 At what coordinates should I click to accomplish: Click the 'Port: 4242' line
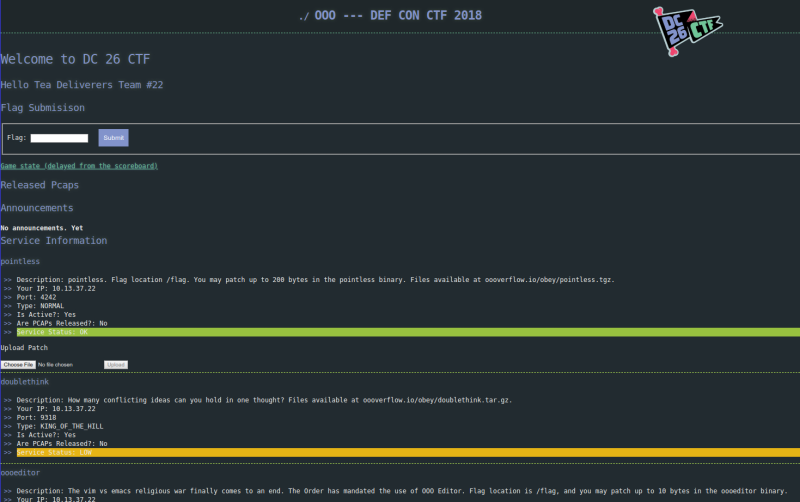36,297
